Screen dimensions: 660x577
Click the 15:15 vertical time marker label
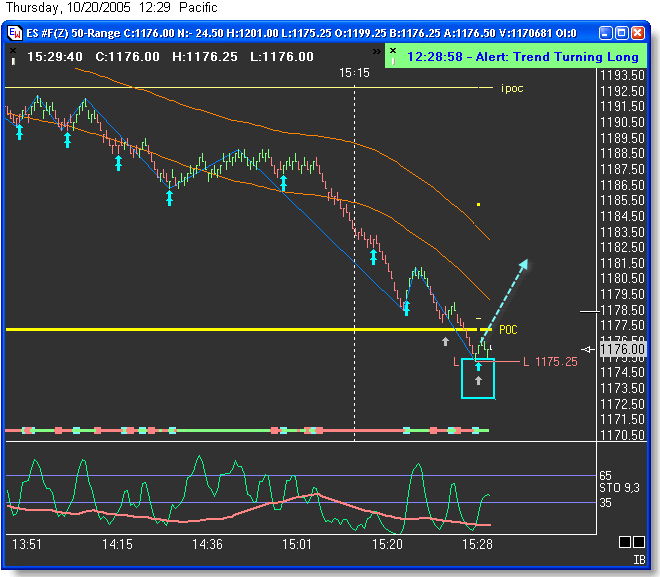(354, 73)
